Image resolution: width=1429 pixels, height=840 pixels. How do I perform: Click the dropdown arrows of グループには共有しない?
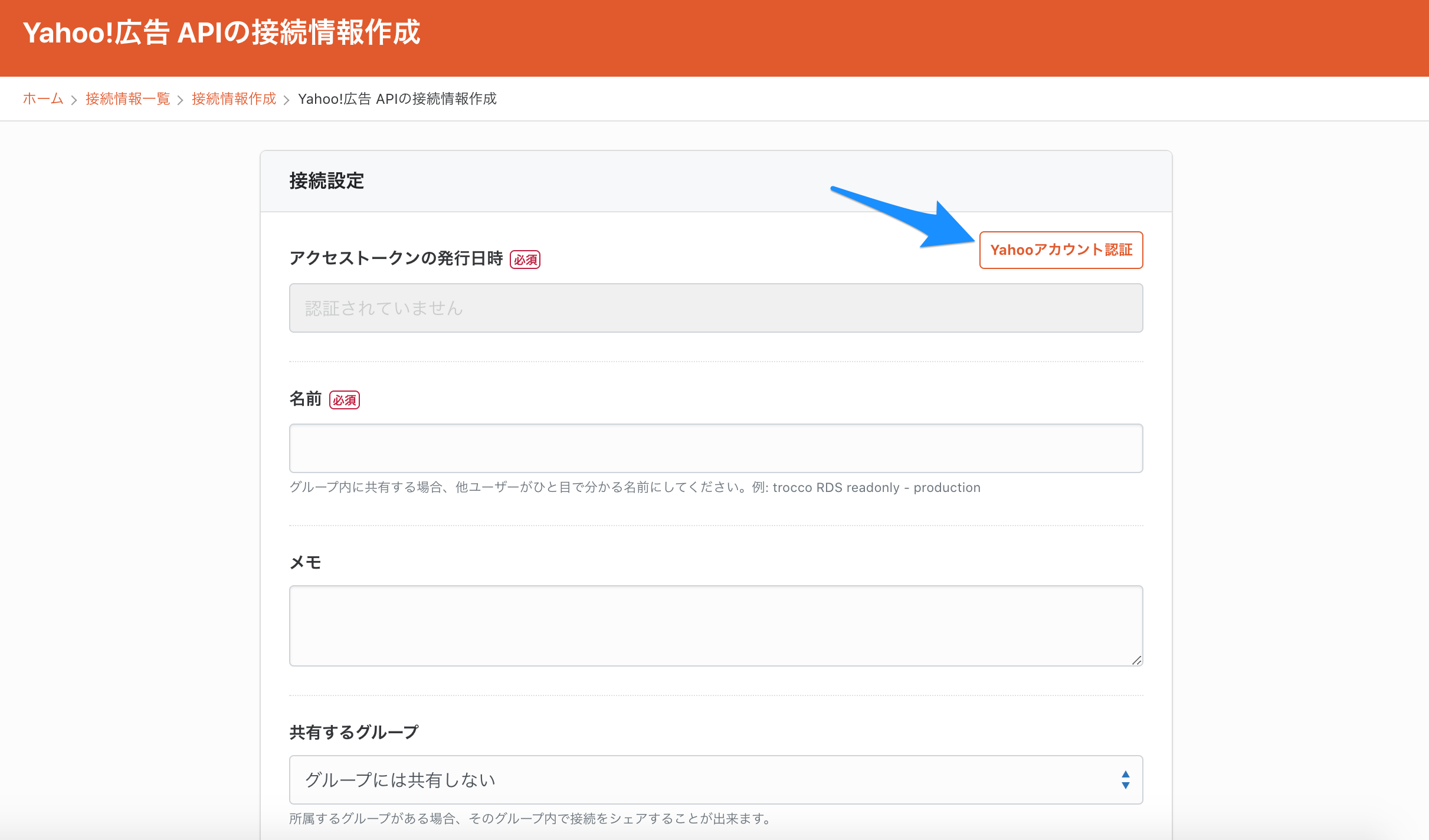point(1125,780)
